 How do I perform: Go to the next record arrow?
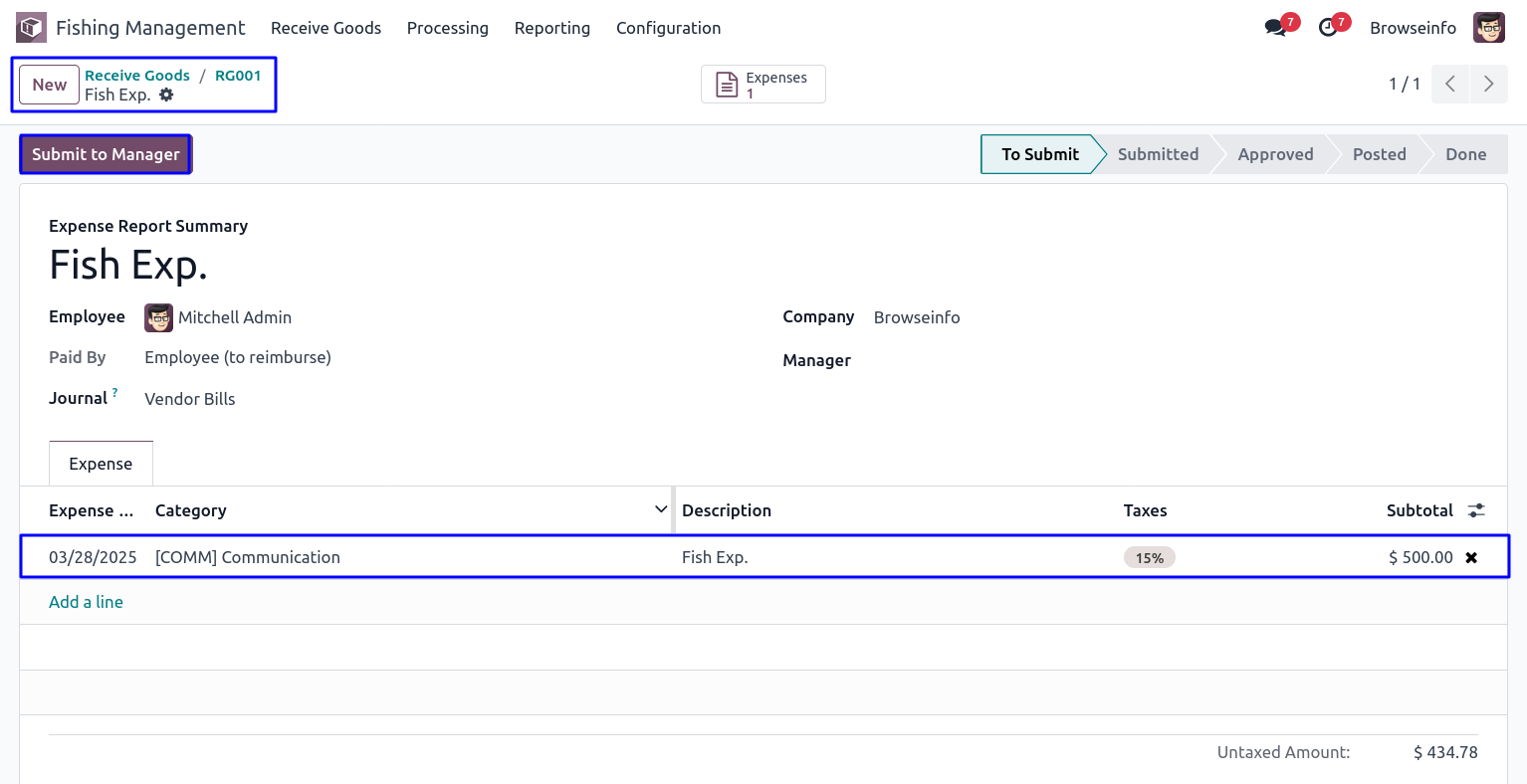click(x=1488, y=85)
